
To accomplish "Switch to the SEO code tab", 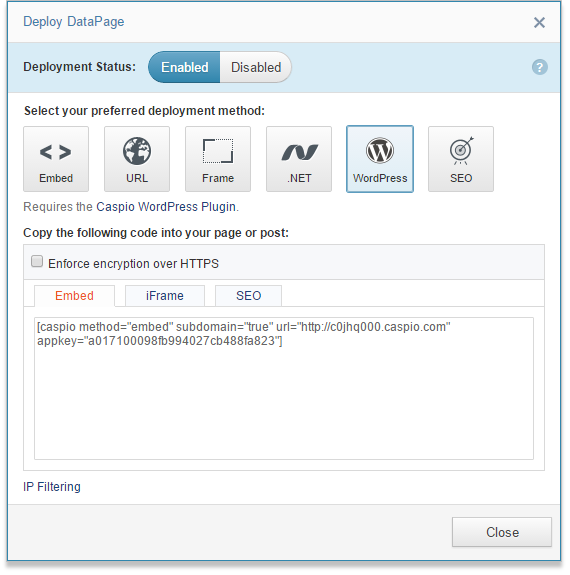I will point(248,296).
